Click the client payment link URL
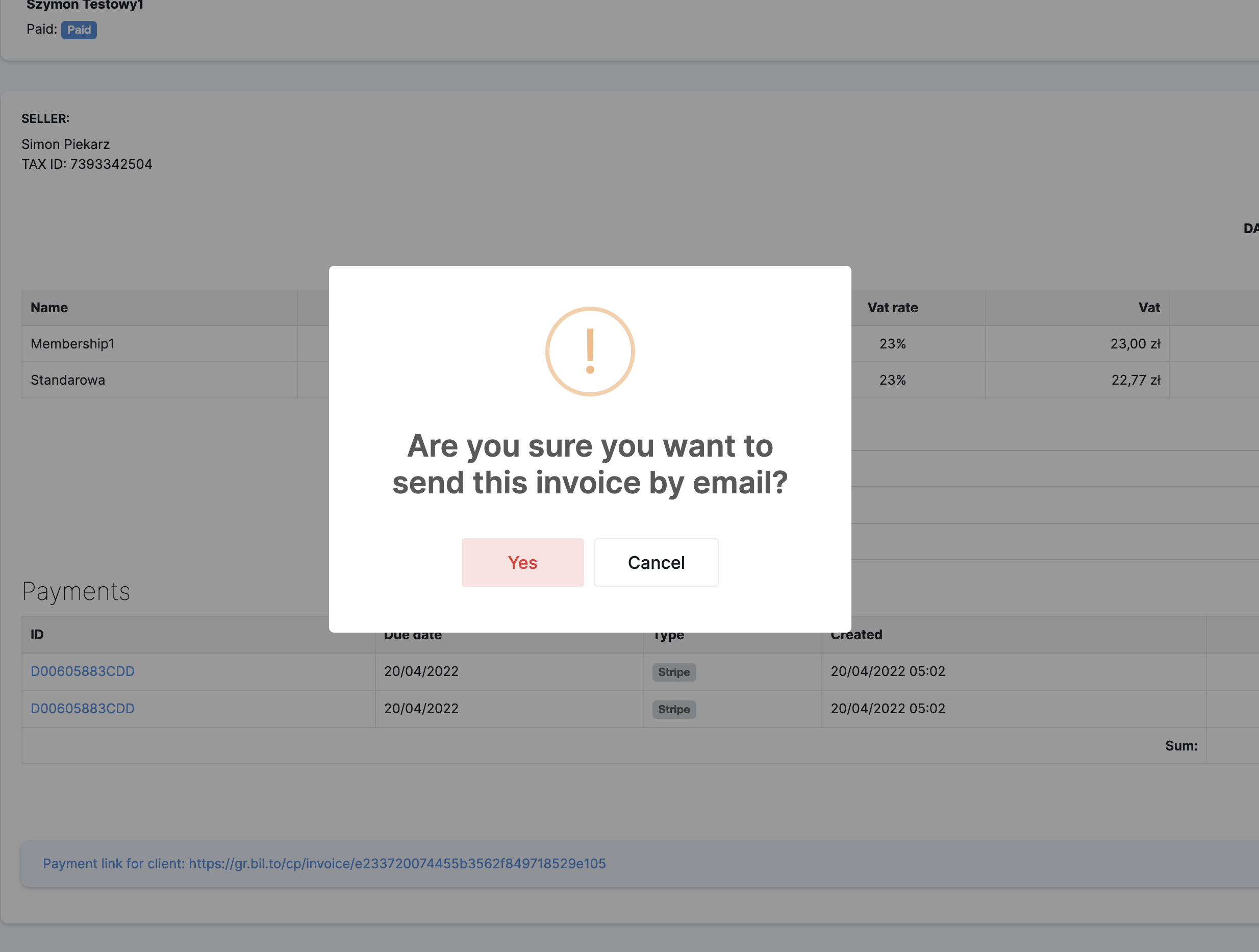 [x=397, y=864]
